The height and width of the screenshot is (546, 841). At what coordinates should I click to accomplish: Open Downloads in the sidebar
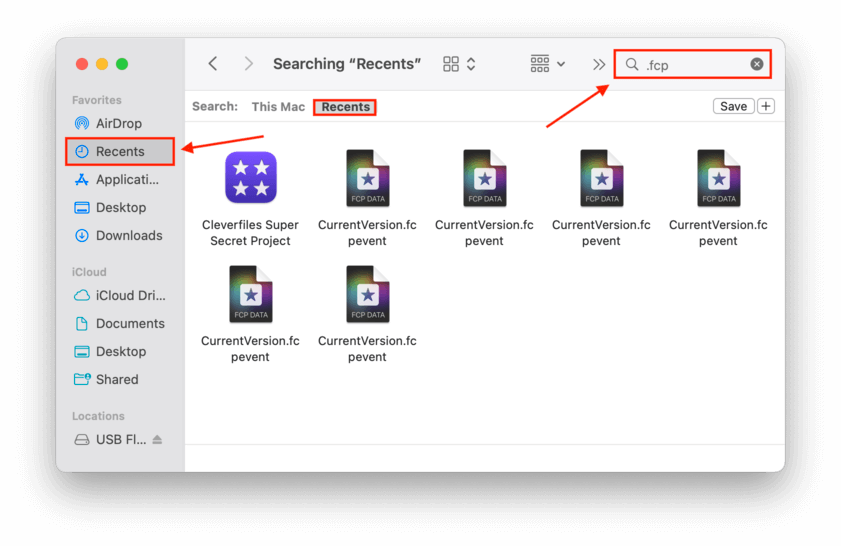[x=120, y=235]
